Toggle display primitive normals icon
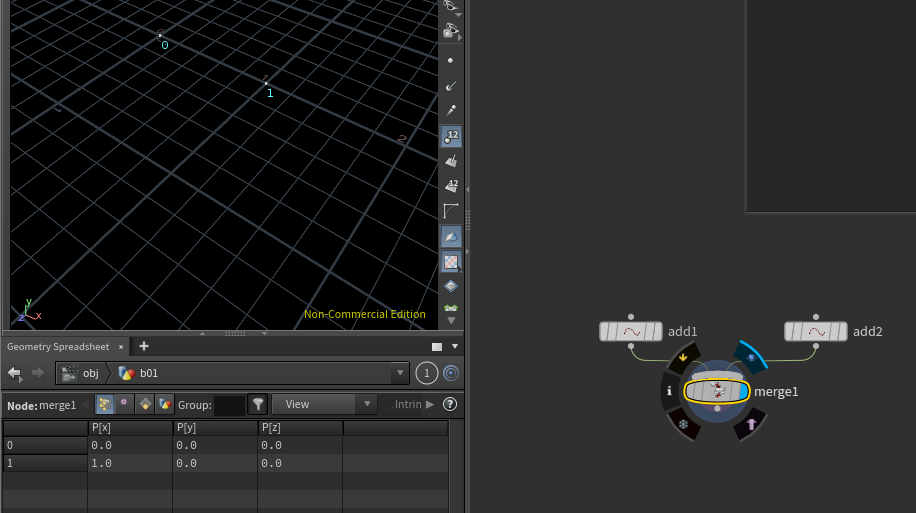Viewport: 916px width, 513px height. (x=450, y=161)
